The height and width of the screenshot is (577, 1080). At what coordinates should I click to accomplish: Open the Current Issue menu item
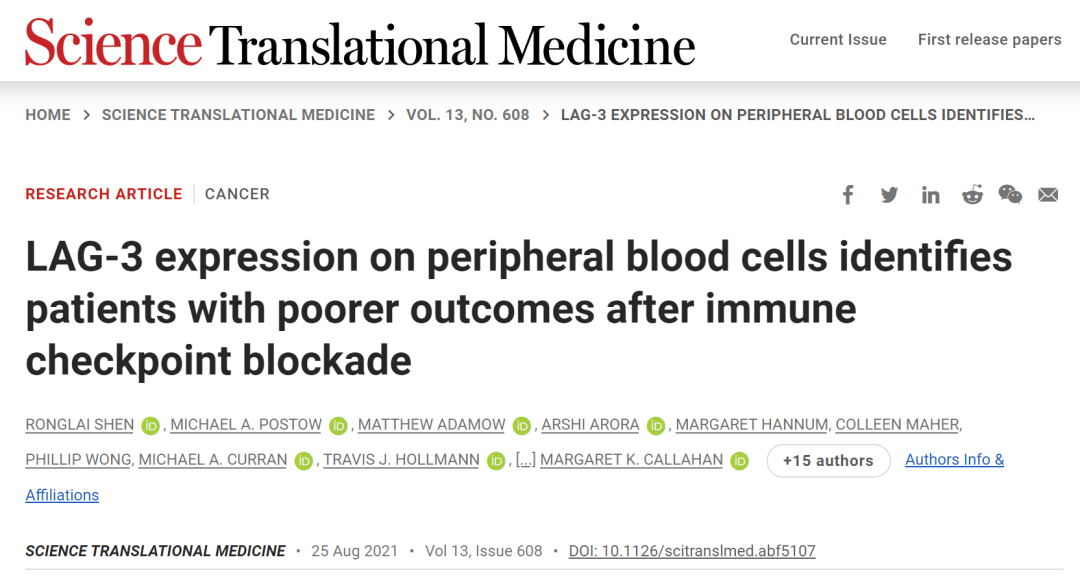[x=838, y=40]
